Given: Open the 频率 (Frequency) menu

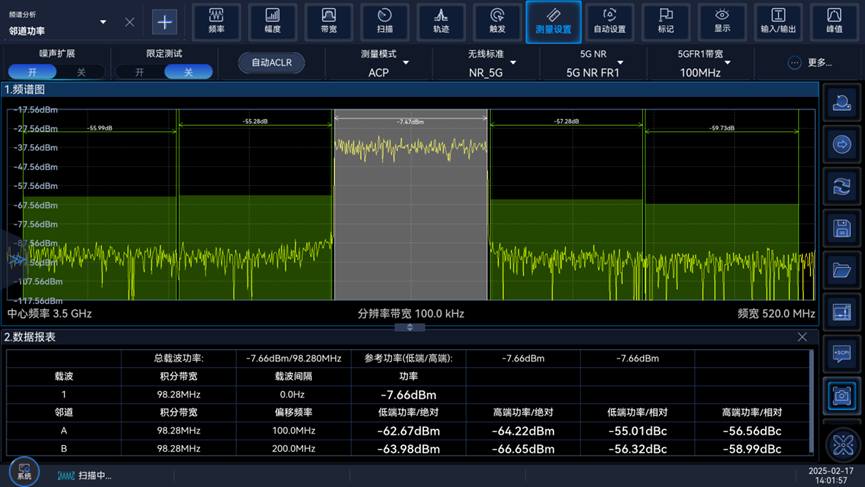Looking at the screenshot, I should tap(216, 21).
